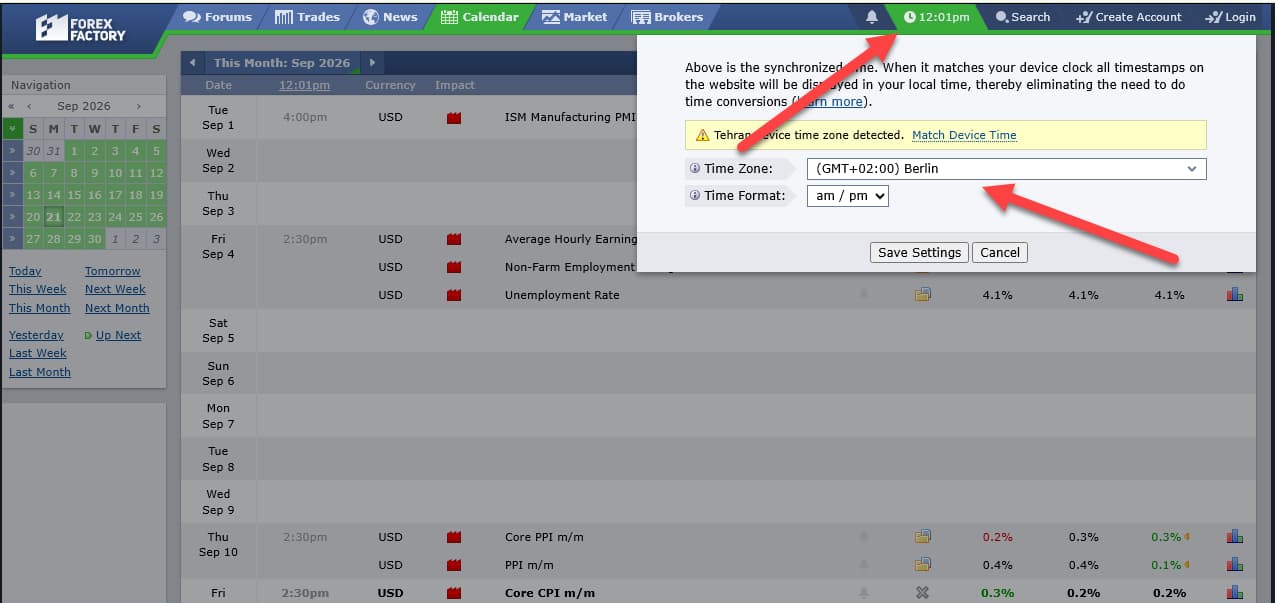
Task: Select the week row starting with 27
Action: pyautogui.click(x=12, y=239)
